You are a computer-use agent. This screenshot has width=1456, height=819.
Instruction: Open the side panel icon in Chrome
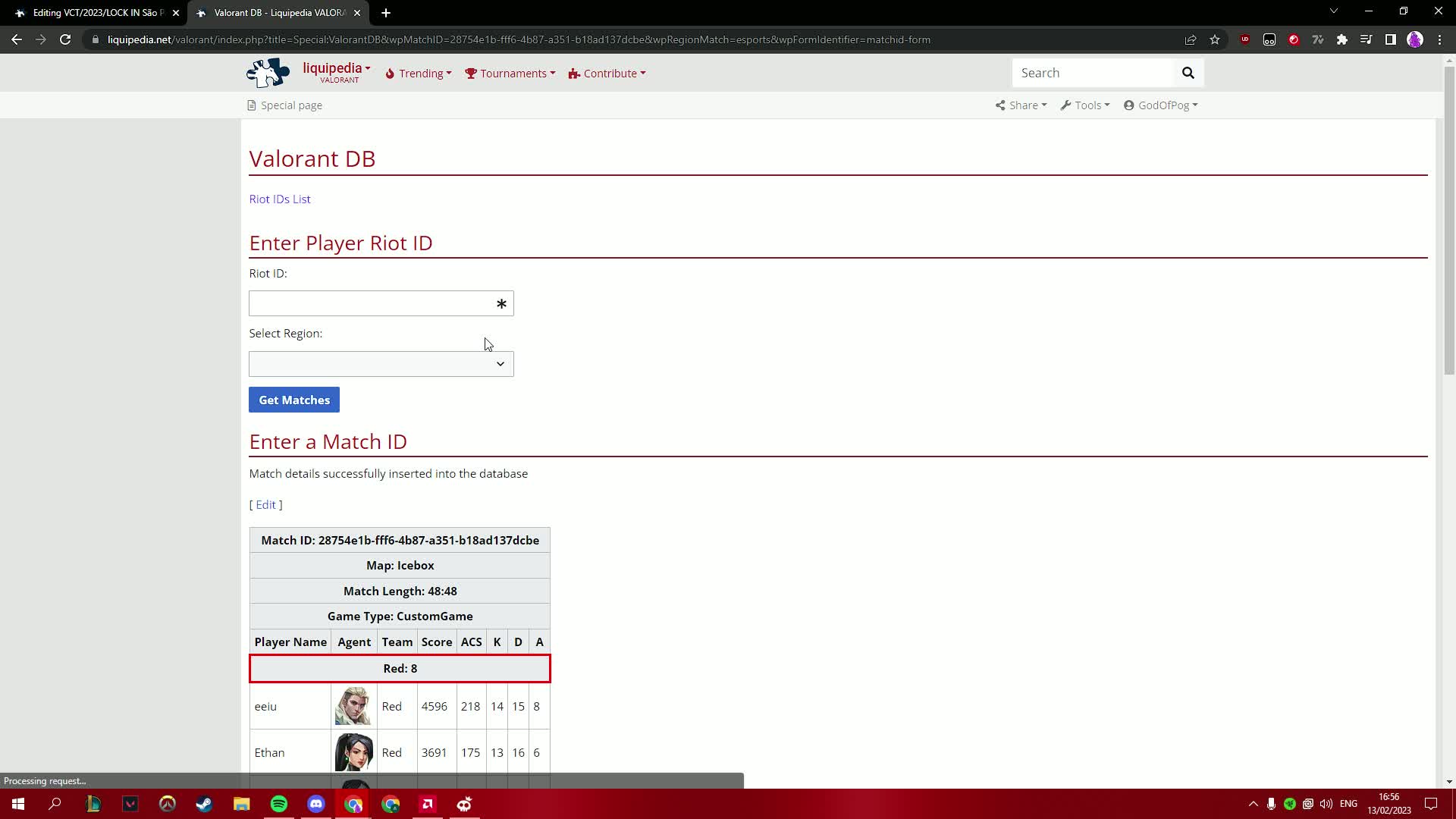coord(1391,39)
